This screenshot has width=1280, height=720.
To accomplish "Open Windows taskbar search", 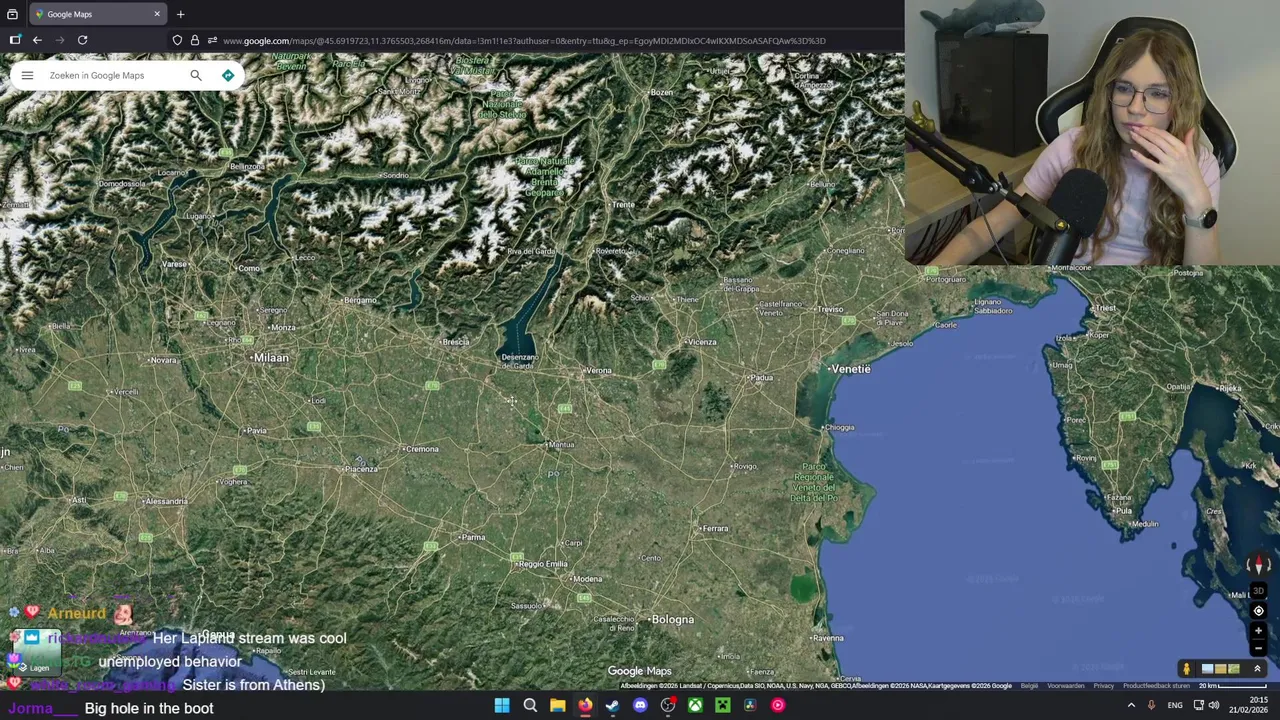I will pyautogui.click(x=530, y=705).
